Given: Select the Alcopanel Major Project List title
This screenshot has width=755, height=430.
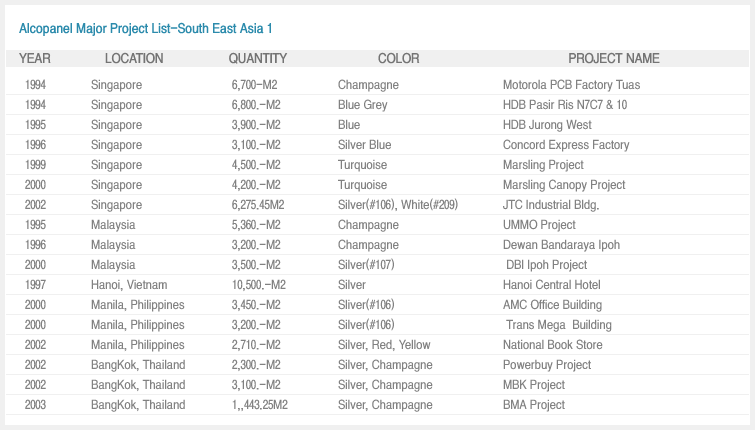Looking at the screenshot, I should [x=146, y=28].
